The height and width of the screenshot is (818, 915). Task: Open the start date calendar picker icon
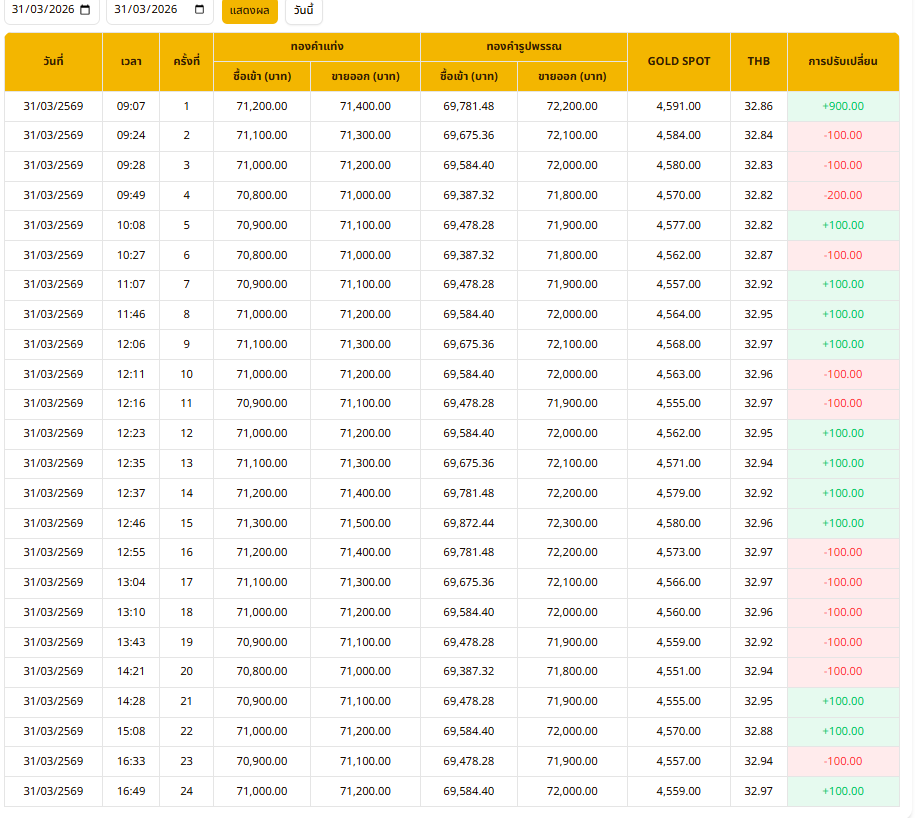85,10
